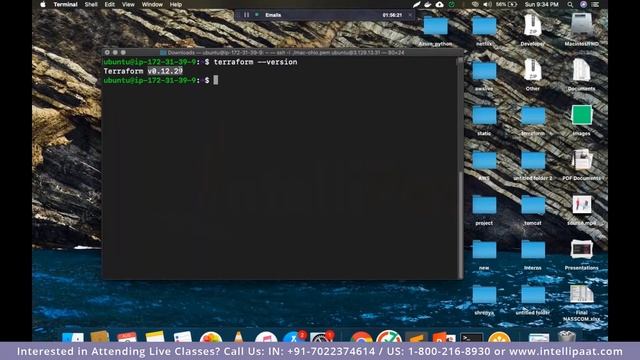
Task: Open the Window menu
Action: click(x=152, y=4)
